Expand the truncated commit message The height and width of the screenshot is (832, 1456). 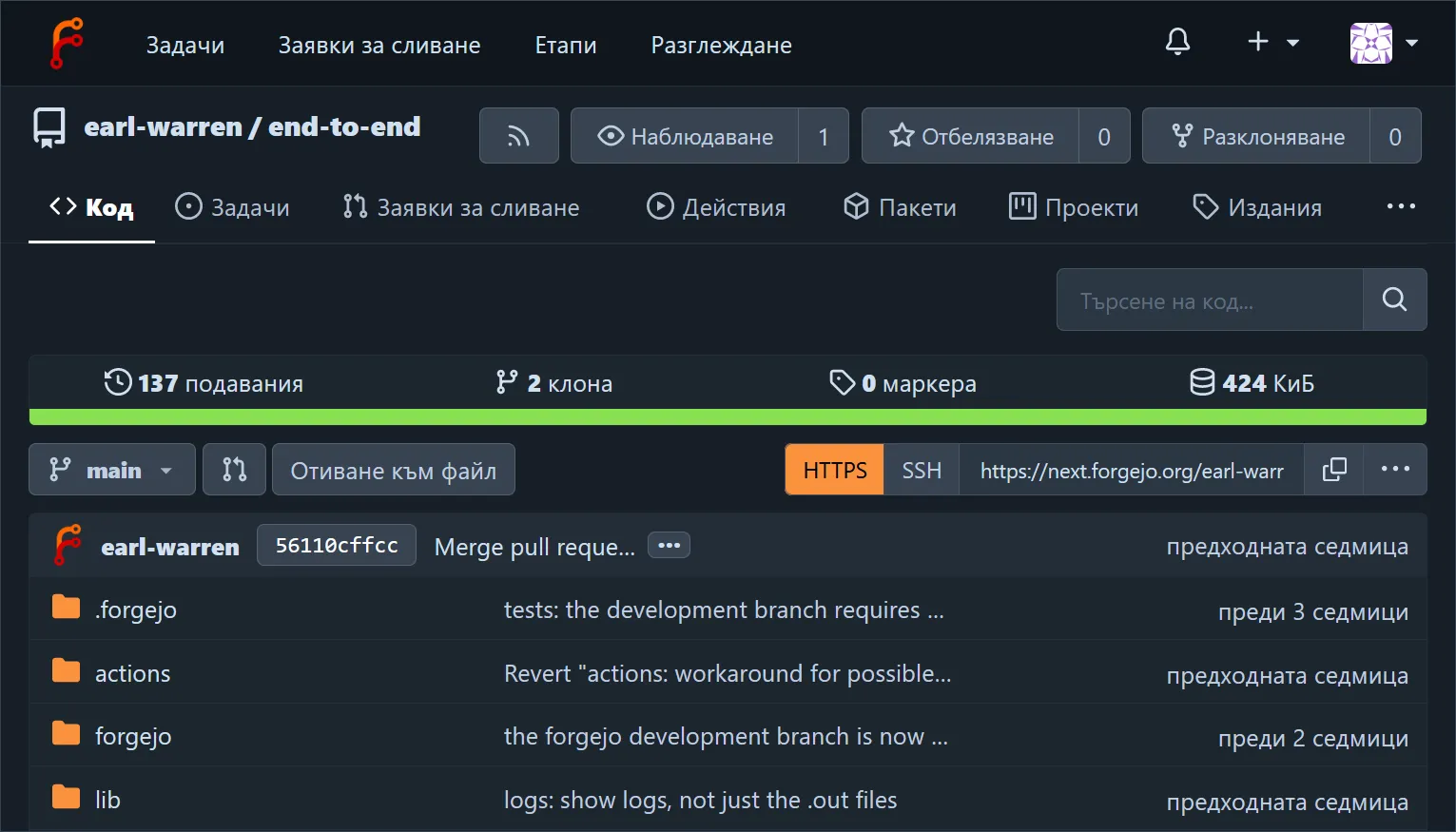point(669,545)
